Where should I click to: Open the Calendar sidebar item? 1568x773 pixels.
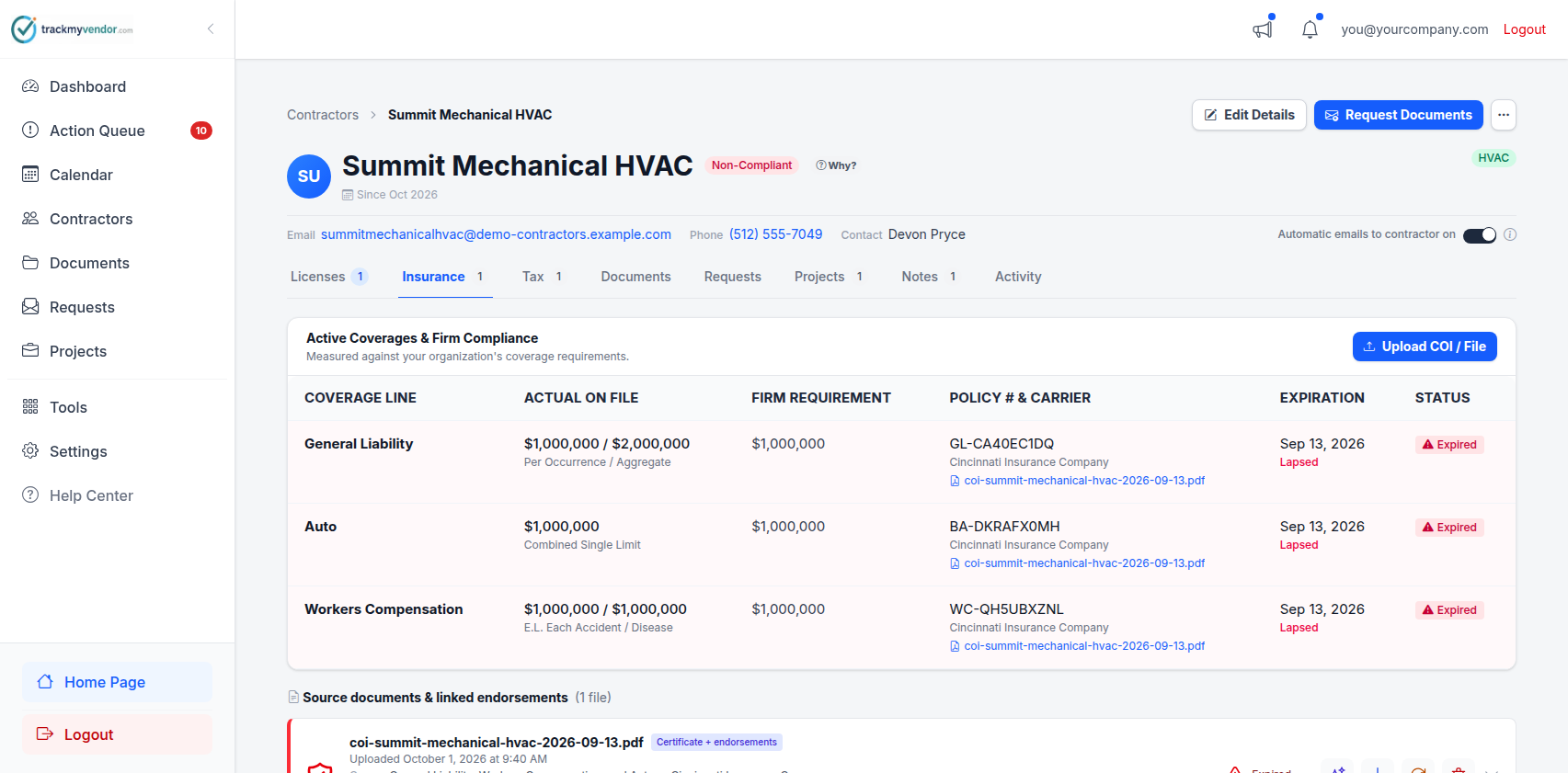tap(117, 175)
